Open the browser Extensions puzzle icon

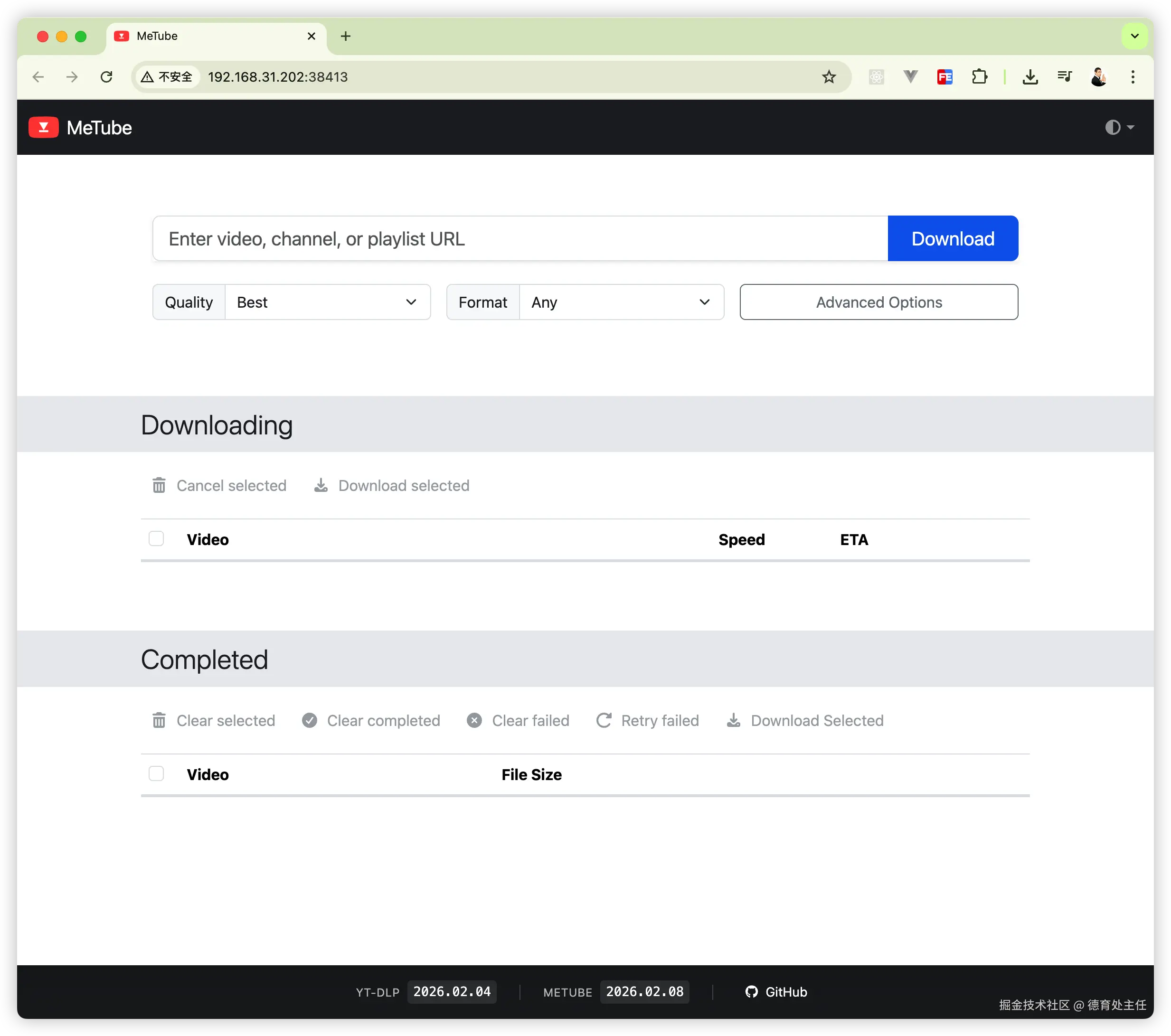click(980, 77)
